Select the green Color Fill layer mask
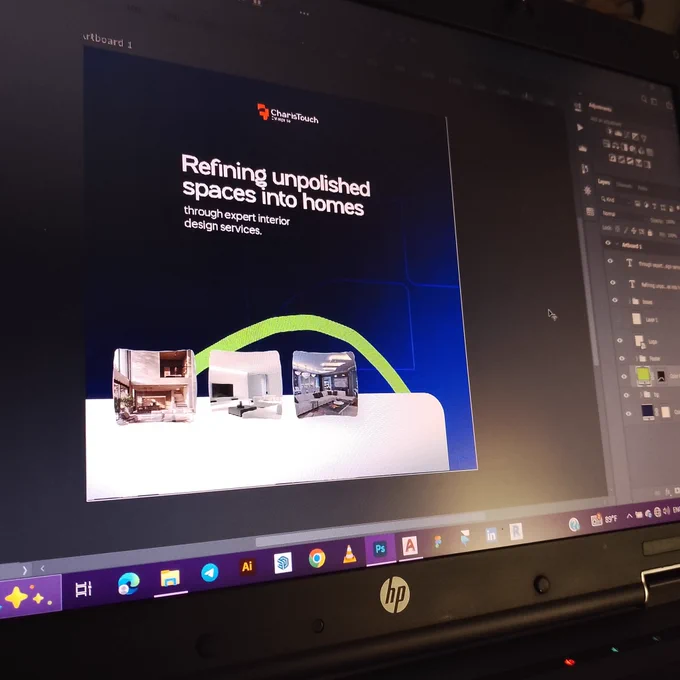680x680 pixels. pos(661,376)
